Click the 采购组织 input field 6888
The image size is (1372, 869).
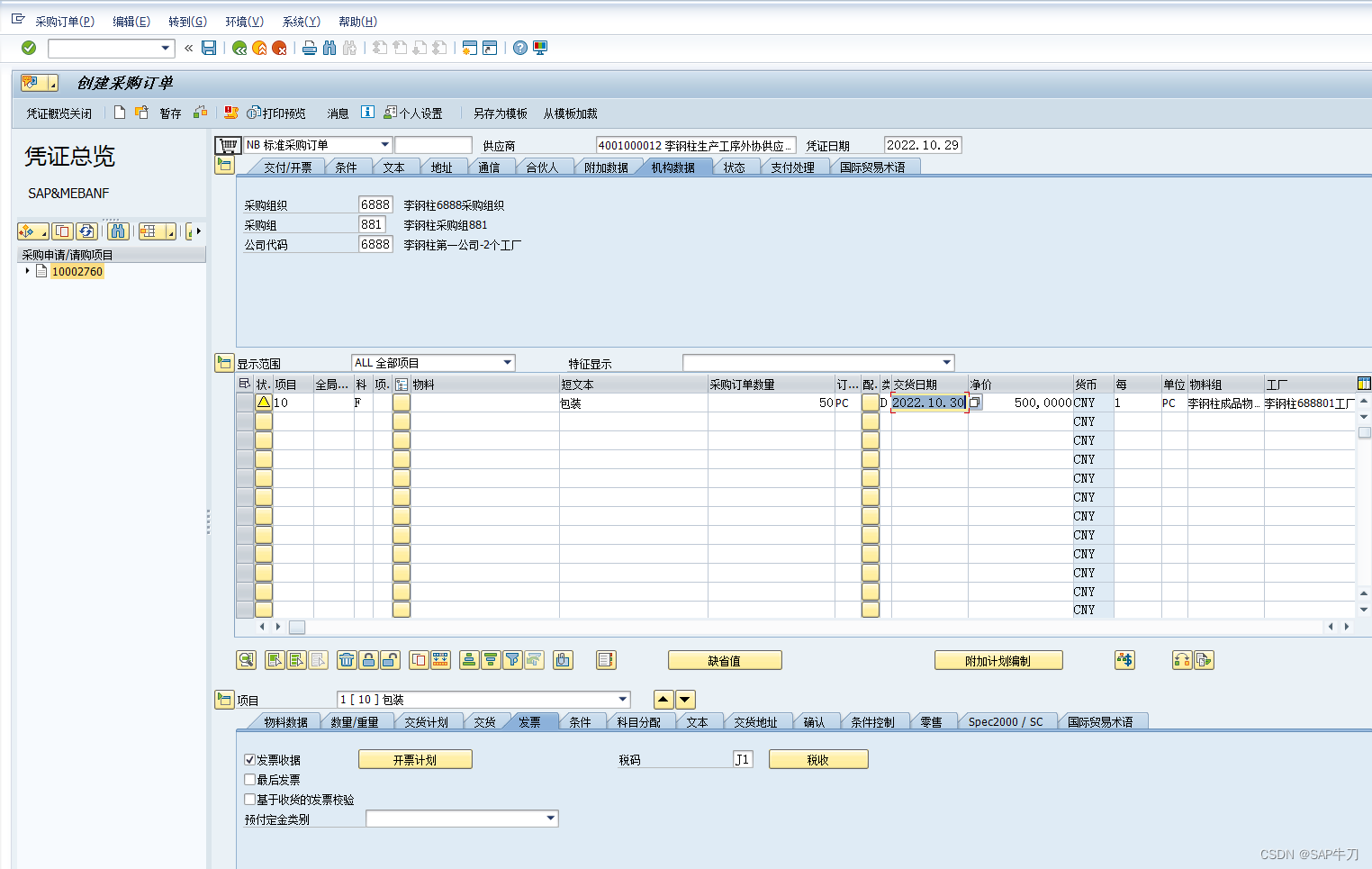(x=375, y=204)
